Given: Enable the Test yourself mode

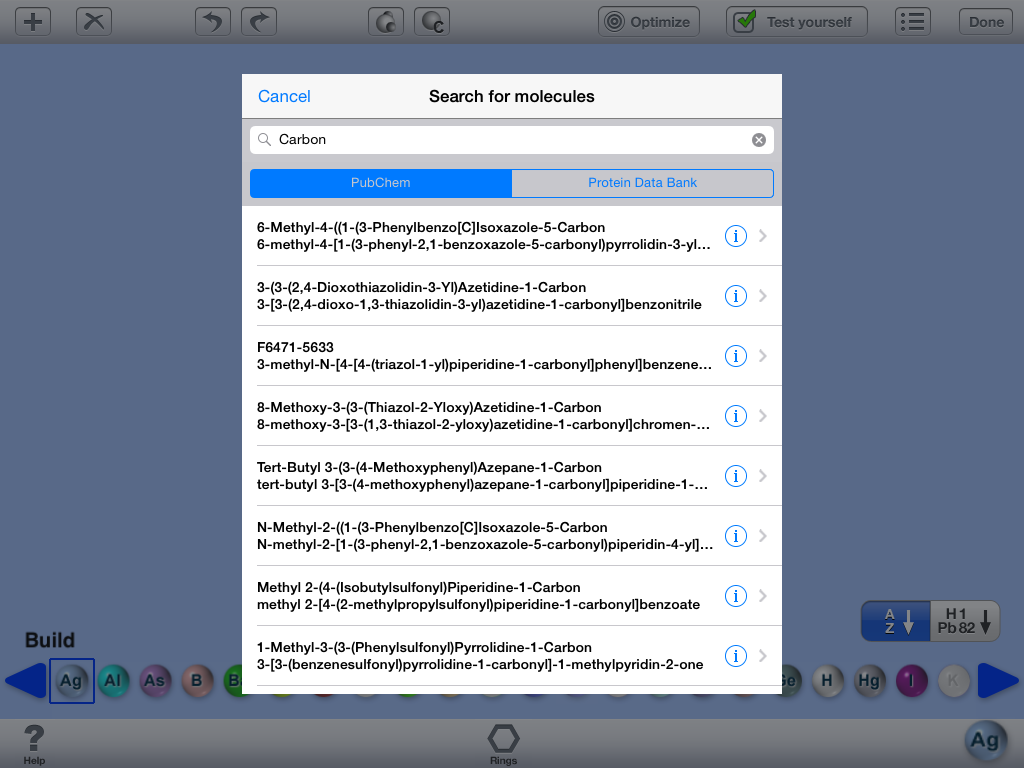Looking at the screenshot, I should (x=796, y=20).
